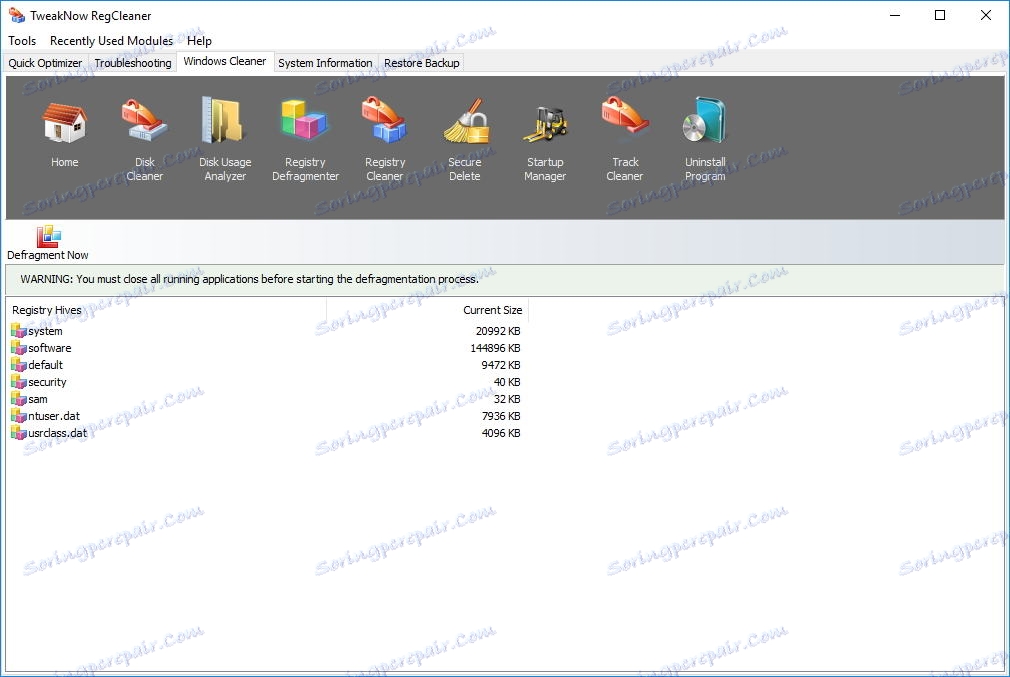The width and height of the screenshot is (1010, 677).
Task: Select the 'default' hive row name
Action: (x=45, y=365)
